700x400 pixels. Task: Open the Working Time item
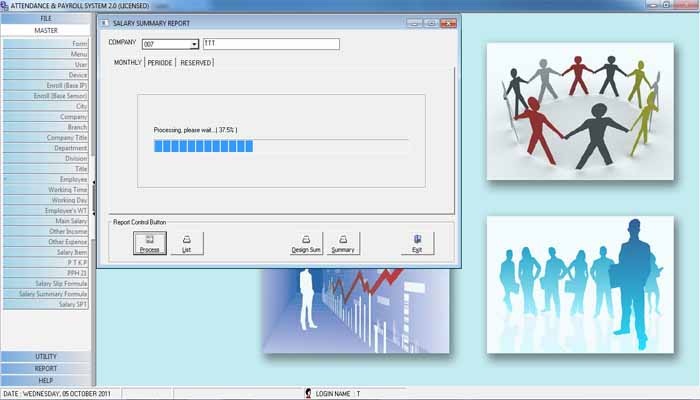click(46, 189)
